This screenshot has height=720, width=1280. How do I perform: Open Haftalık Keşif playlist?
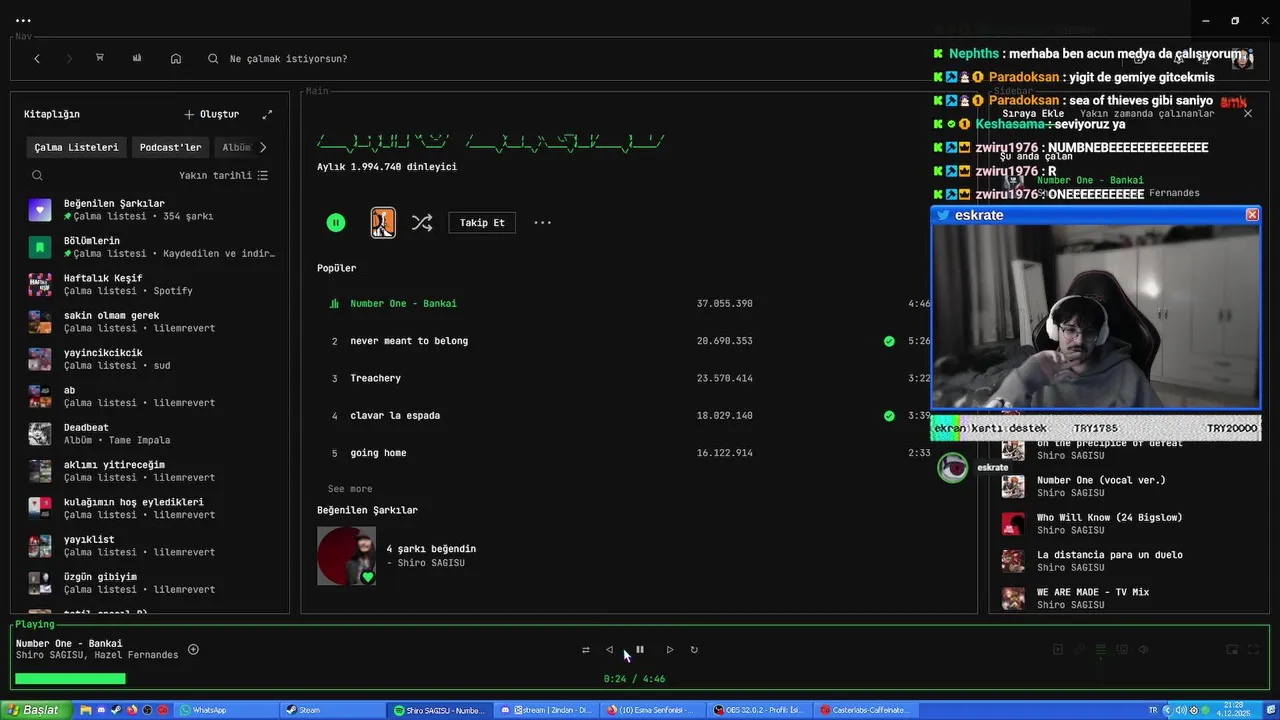pos(150,284)
